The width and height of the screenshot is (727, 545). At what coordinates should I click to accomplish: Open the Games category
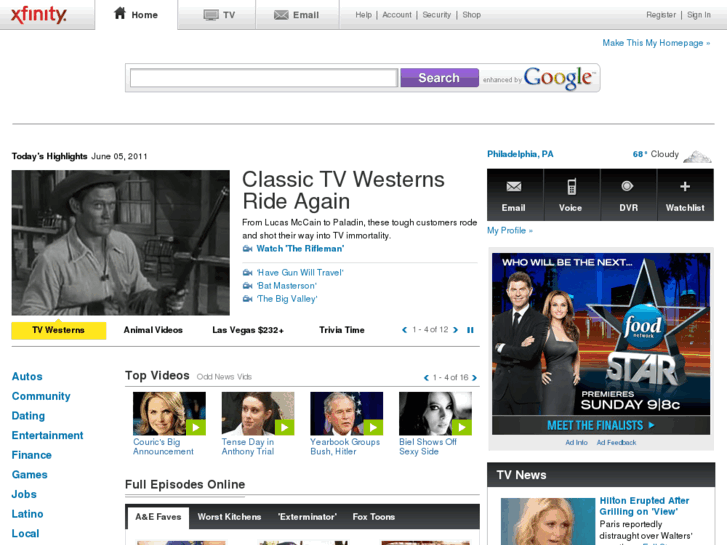tap(30, 475)
